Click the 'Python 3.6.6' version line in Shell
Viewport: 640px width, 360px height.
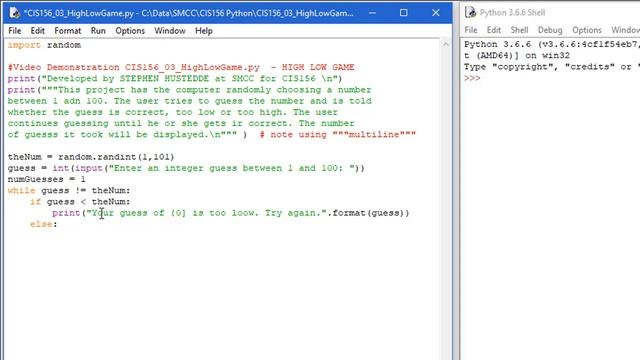coord(551,44)
